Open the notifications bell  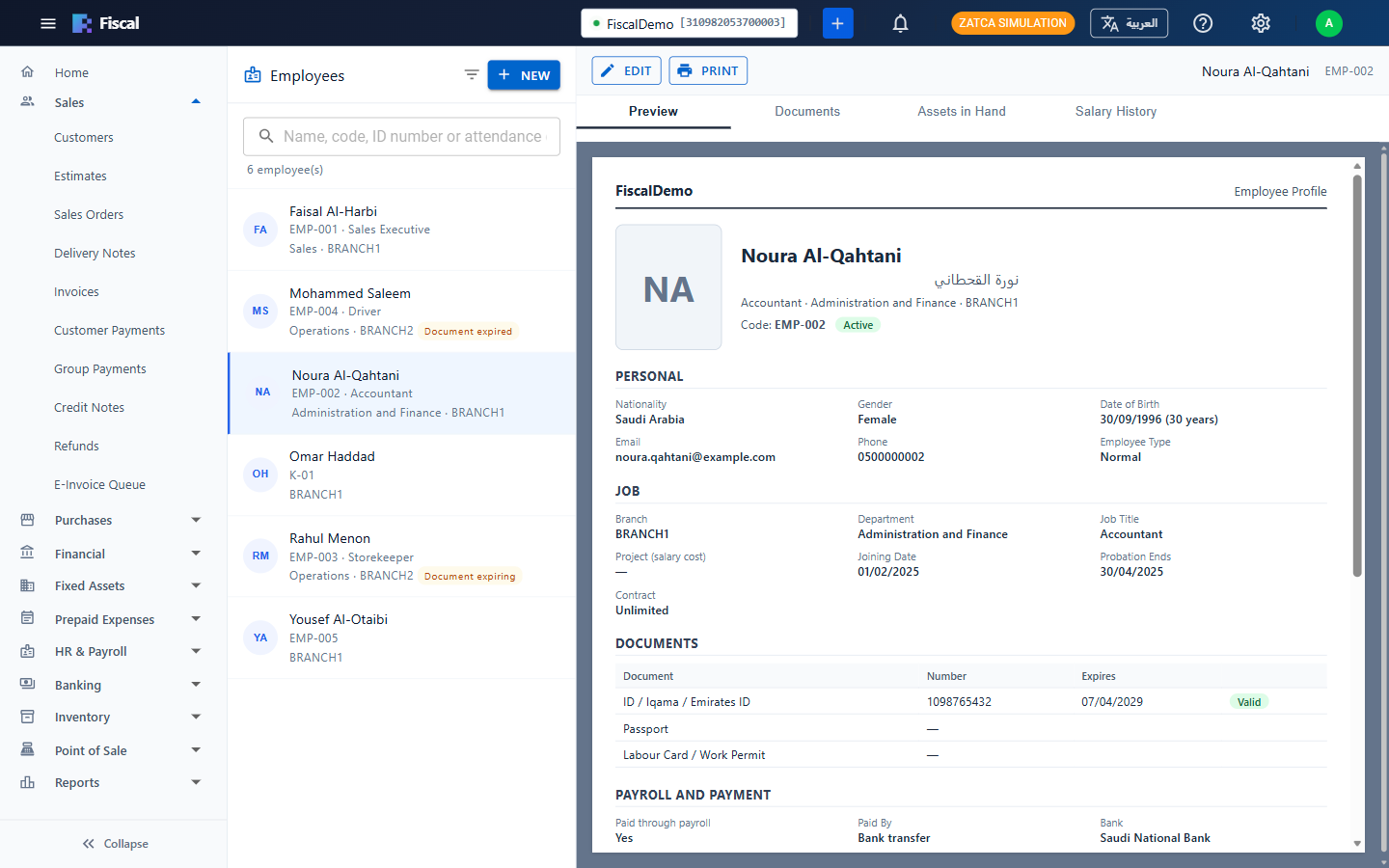pos(900,23)
